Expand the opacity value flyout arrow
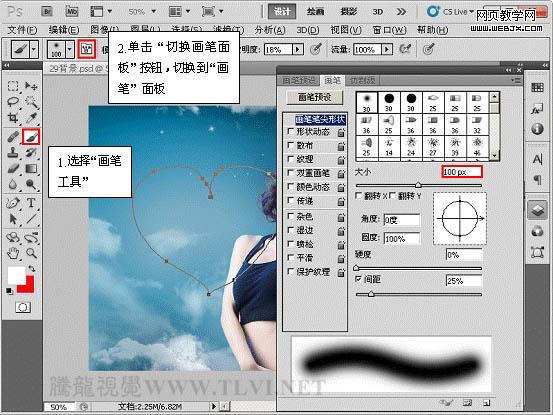553x415 pixels. [298, 49]
